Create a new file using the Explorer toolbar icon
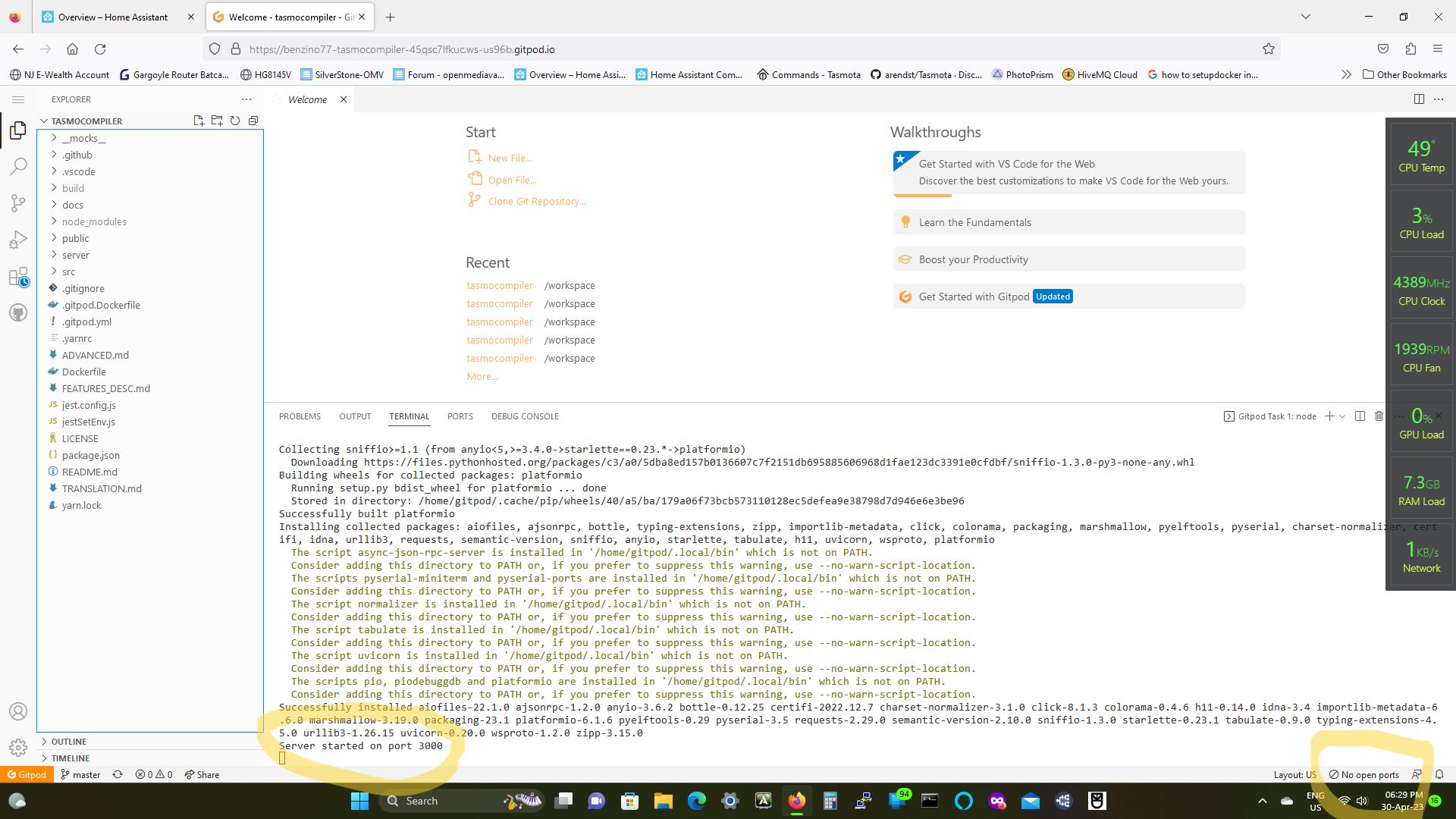This screenshot has height=819, width=1456. coord(199,121)
